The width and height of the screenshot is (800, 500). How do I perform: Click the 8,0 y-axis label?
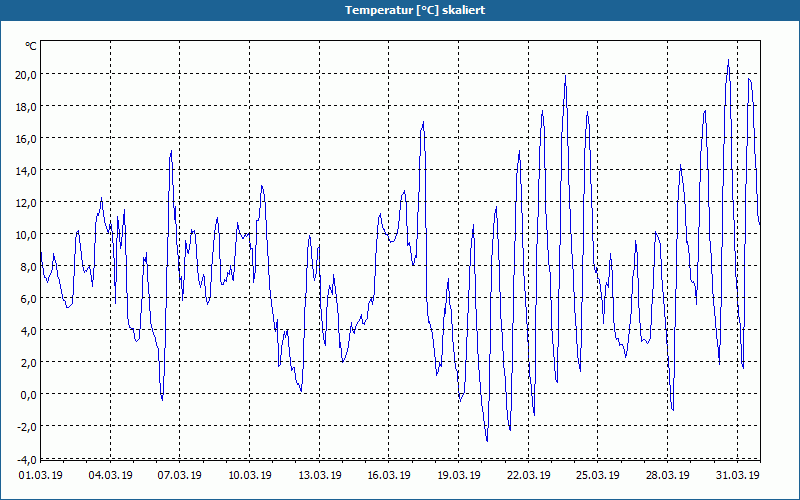(28, 266)
